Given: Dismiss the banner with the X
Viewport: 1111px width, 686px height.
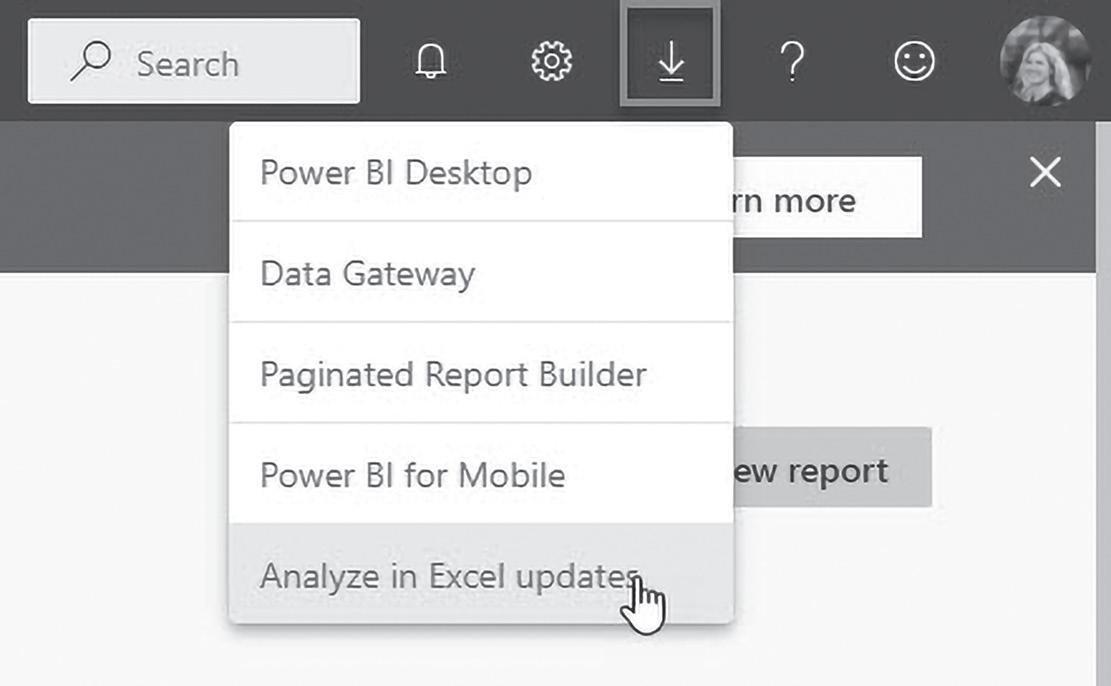Looking at the screenshot, I should (1045, 173).
